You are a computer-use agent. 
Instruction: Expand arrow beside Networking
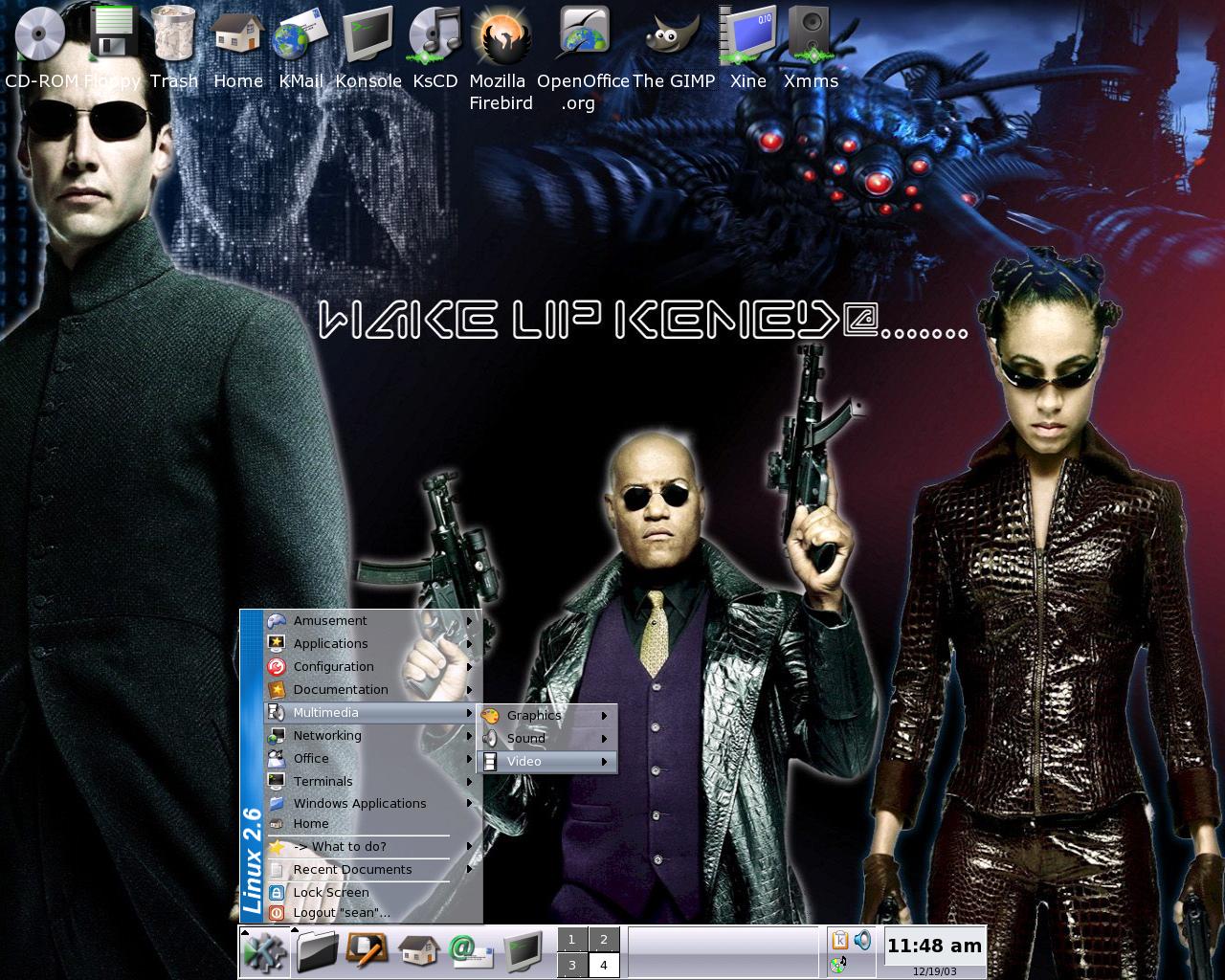[x=469, y=736]
